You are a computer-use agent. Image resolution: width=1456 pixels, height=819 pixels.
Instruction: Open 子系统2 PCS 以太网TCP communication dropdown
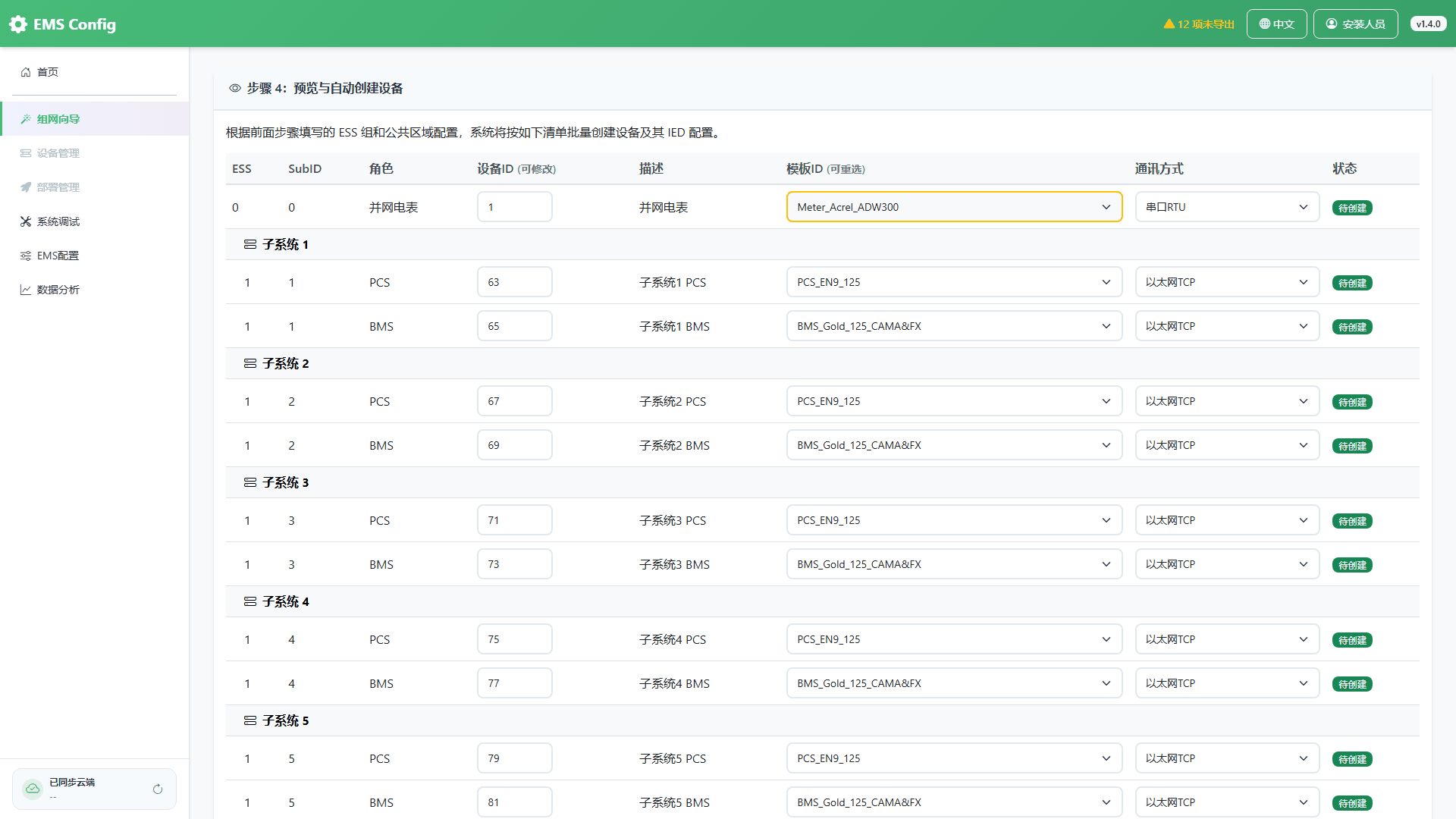[x=1227, y=401]
